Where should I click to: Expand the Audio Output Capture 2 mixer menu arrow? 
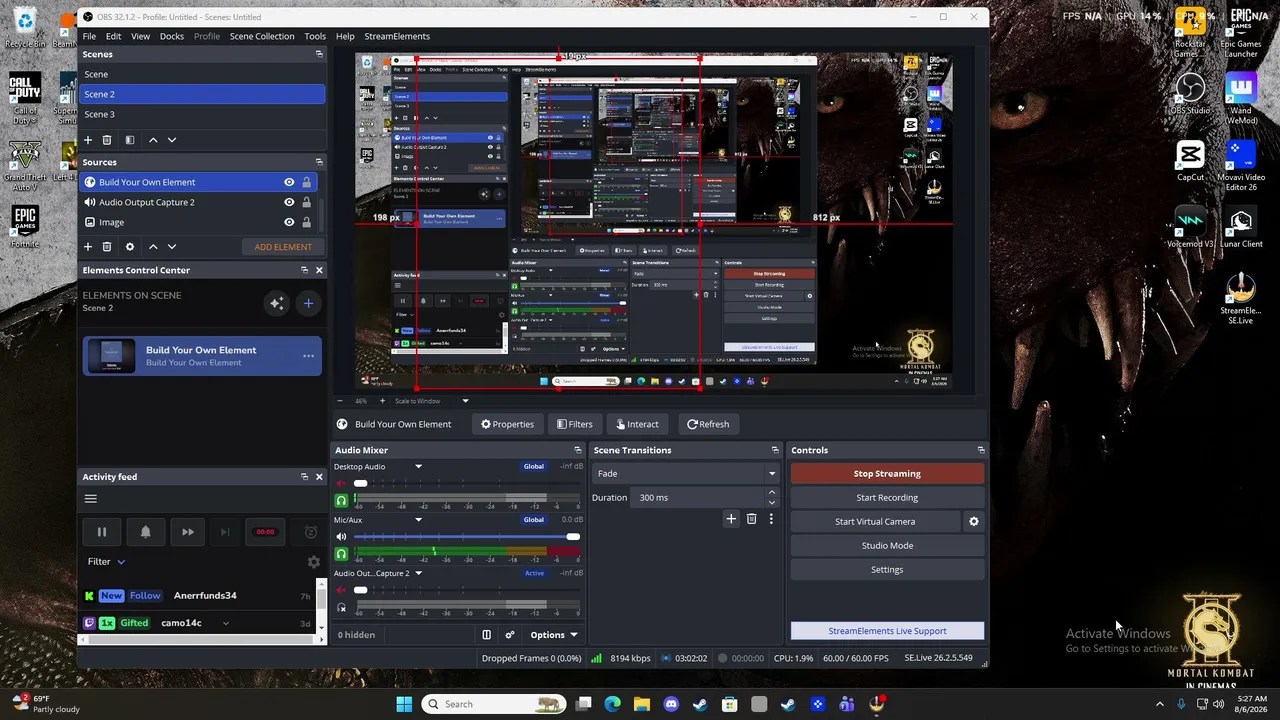point(419,573)
